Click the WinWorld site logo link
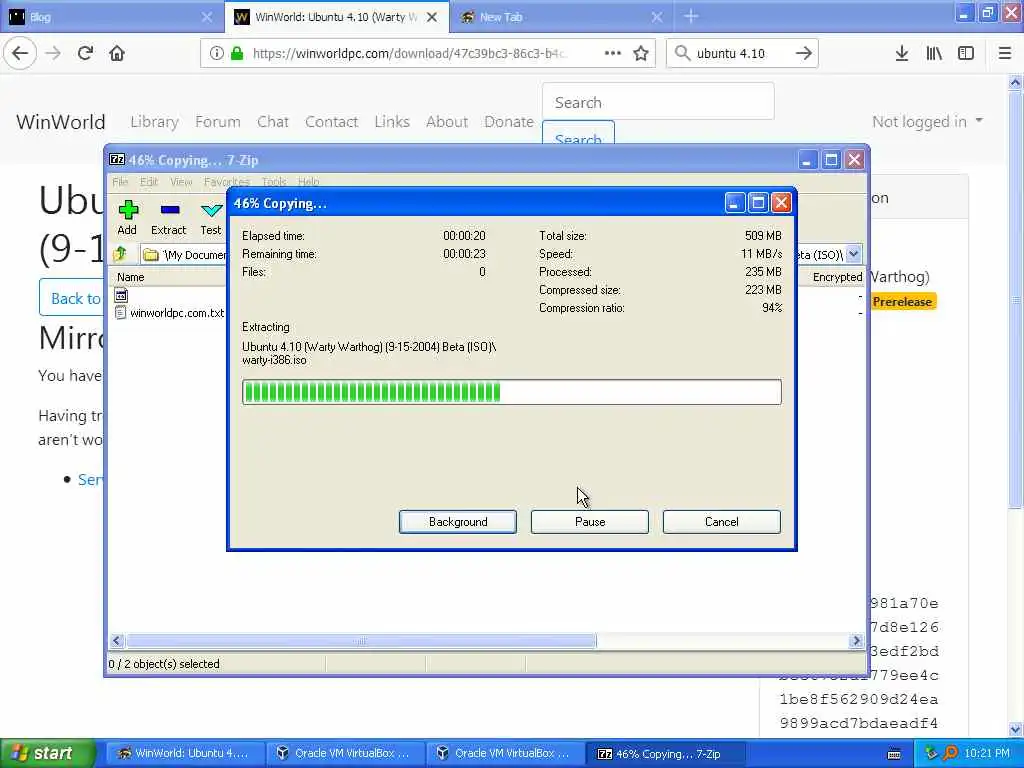The width and height of the screenshot is (1024, 768). pos(61,122)
